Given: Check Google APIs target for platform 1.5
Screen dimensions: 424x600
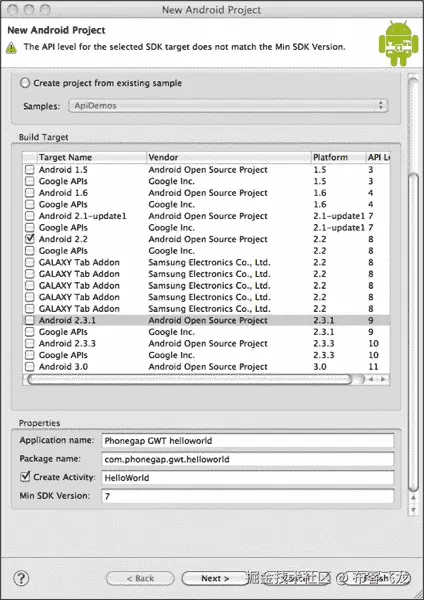Looking at the screenshot, I should tap(29, 181).
